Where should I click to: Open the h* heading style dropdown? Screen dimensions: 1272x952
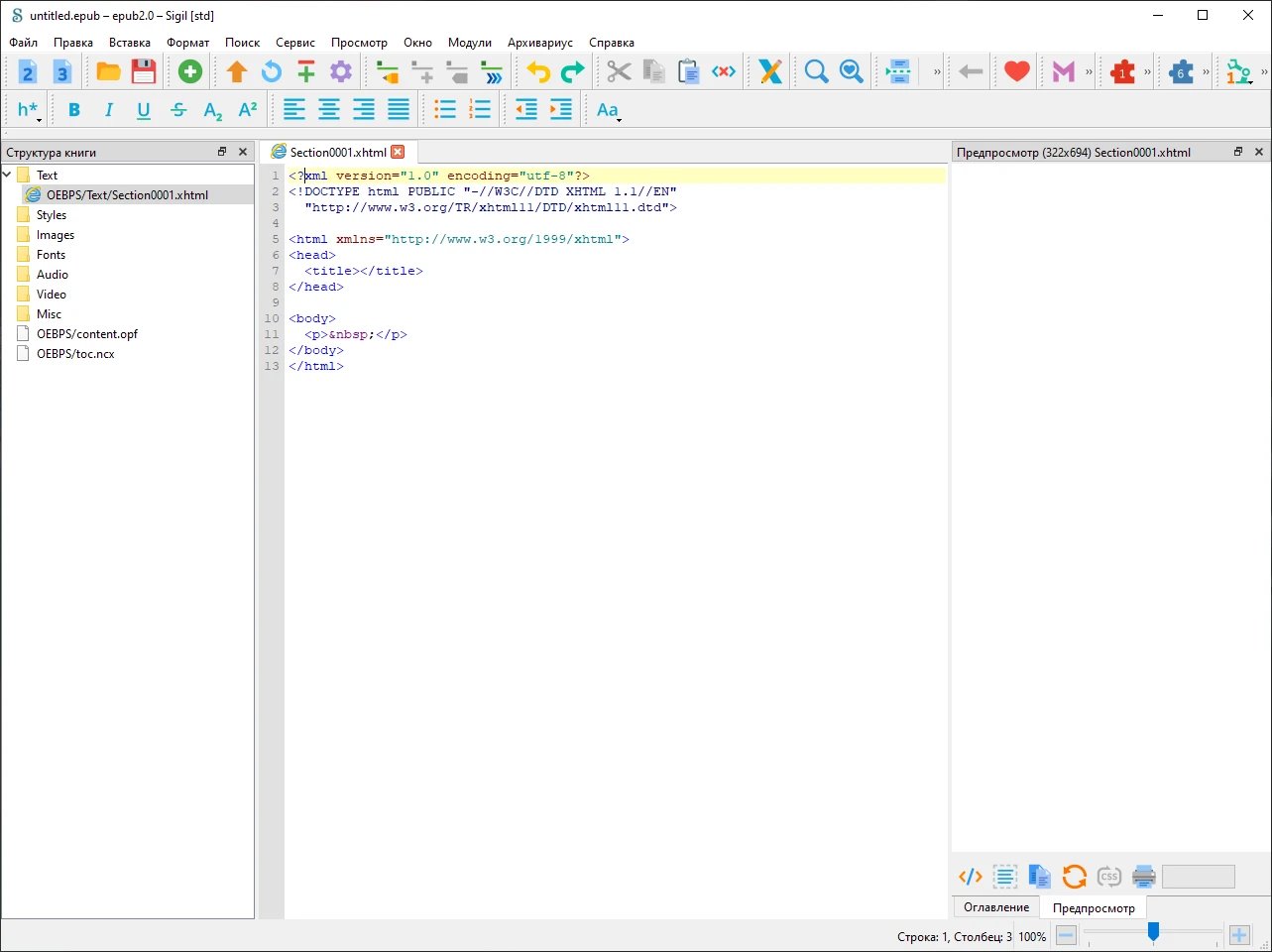[x=29, y=110]
